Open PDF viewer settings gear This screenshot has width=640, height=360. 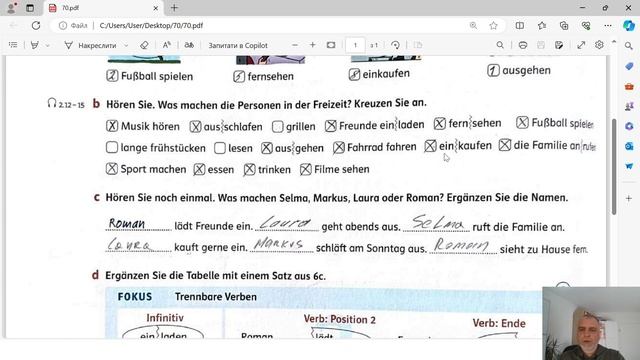coord(599,45)
